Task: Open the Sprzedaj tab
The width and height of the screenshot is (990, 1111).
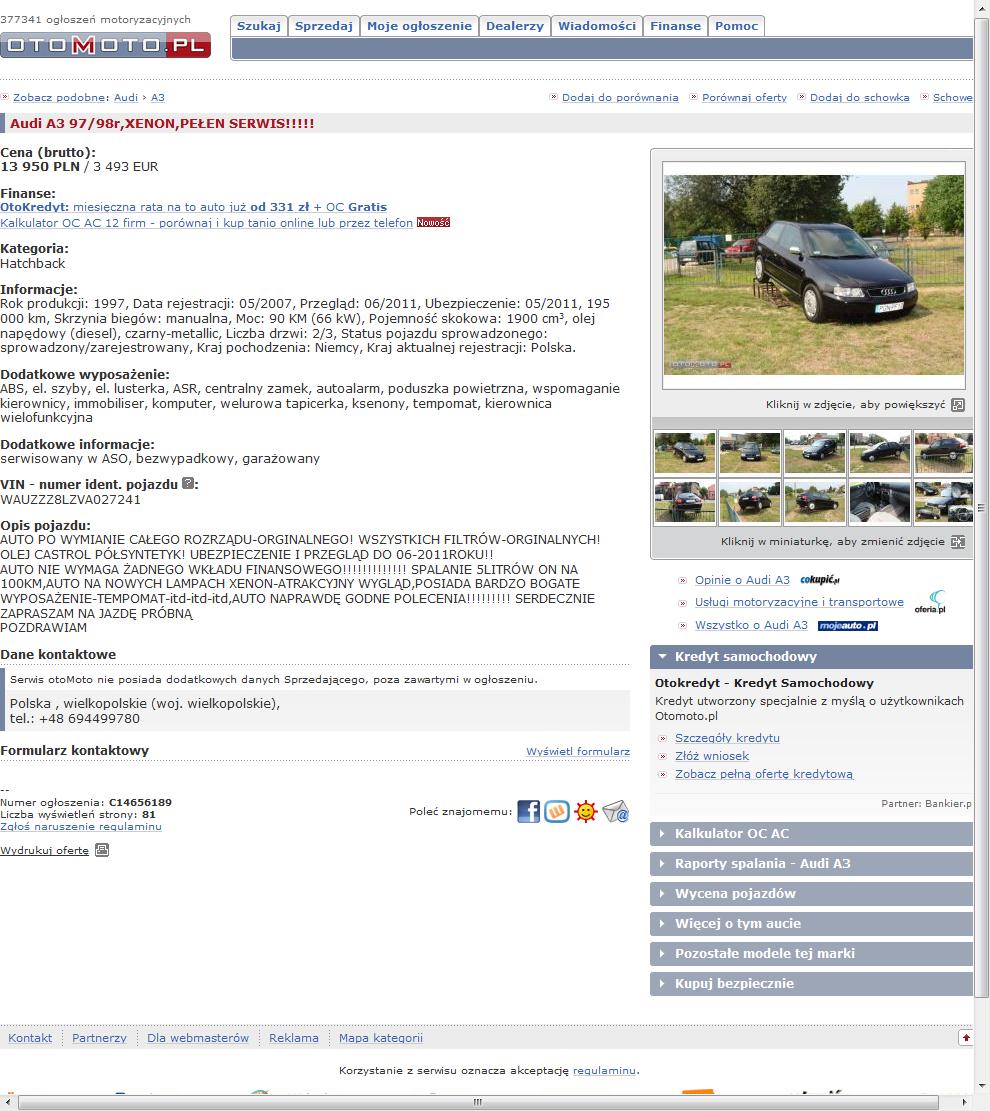Action: tap(324, 26)
